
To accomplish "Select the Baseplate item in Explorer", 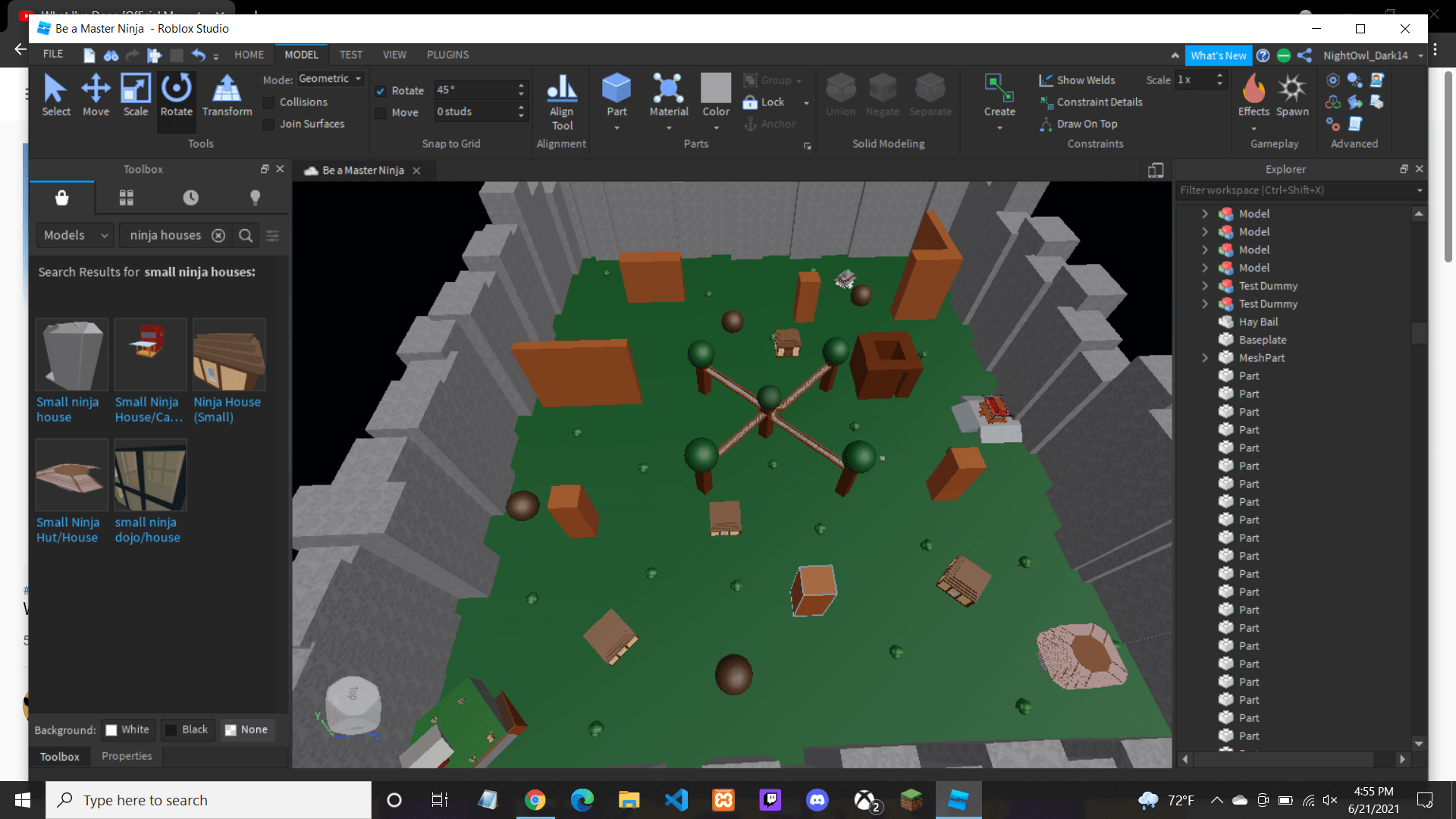I will pos(1262,340).
